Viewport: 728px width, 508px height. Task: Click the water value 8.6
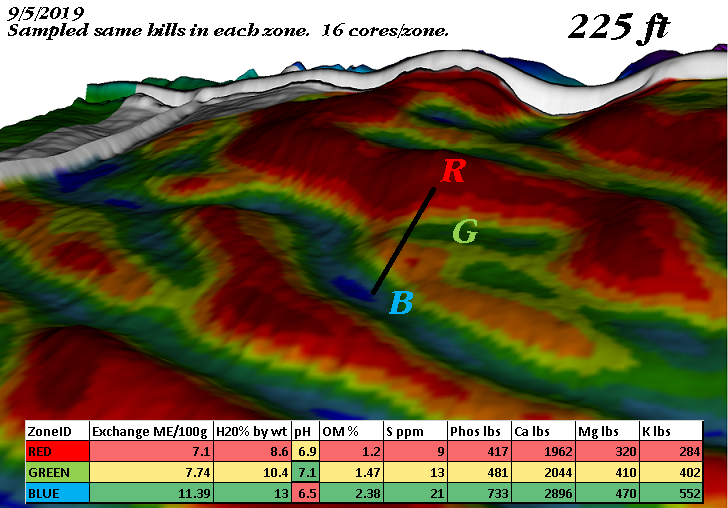[252, 451]
